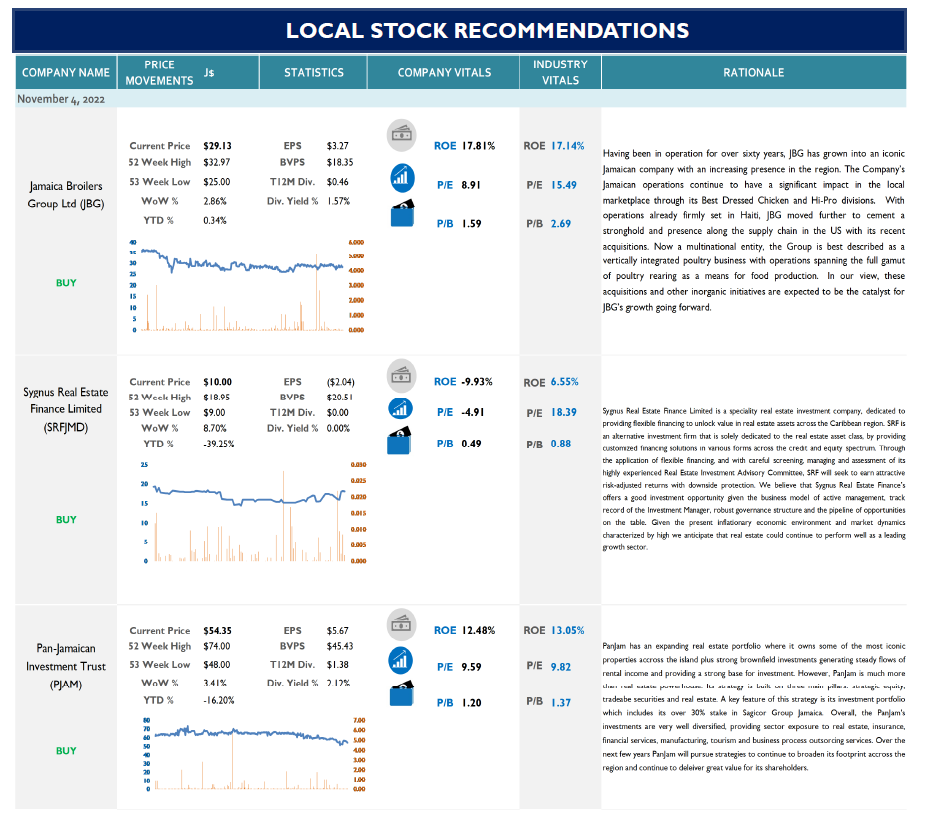The width and height of the screenshot is (932, 818).
Task: Click the PRICE MOVEMENTS column header
Action: point(159,73)
